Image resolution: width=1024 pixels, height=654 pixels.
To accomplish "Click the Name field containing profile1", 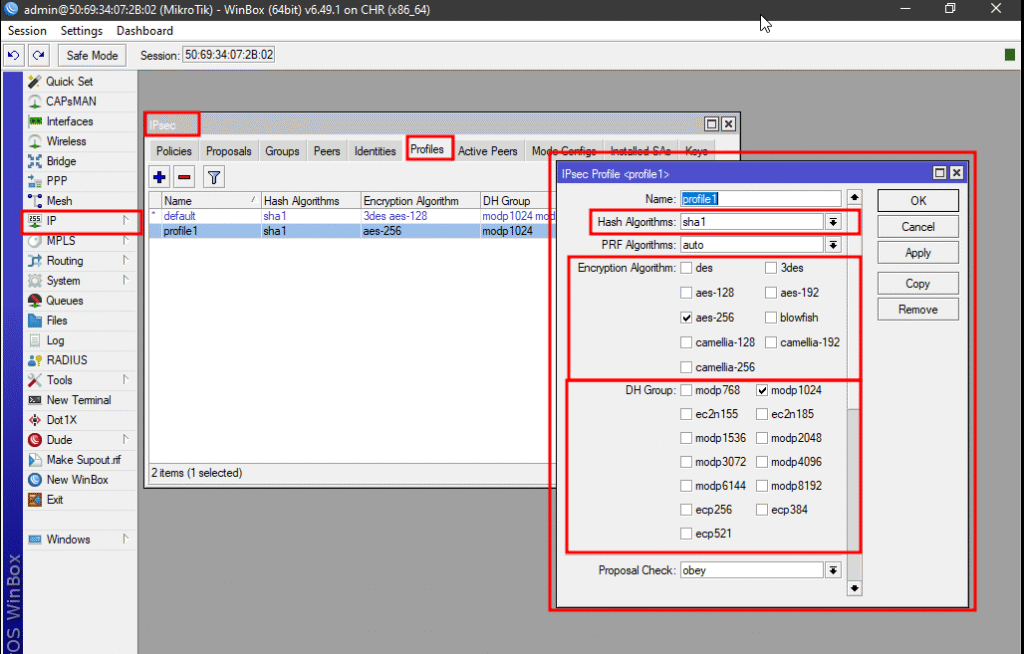I will point(760,199).
